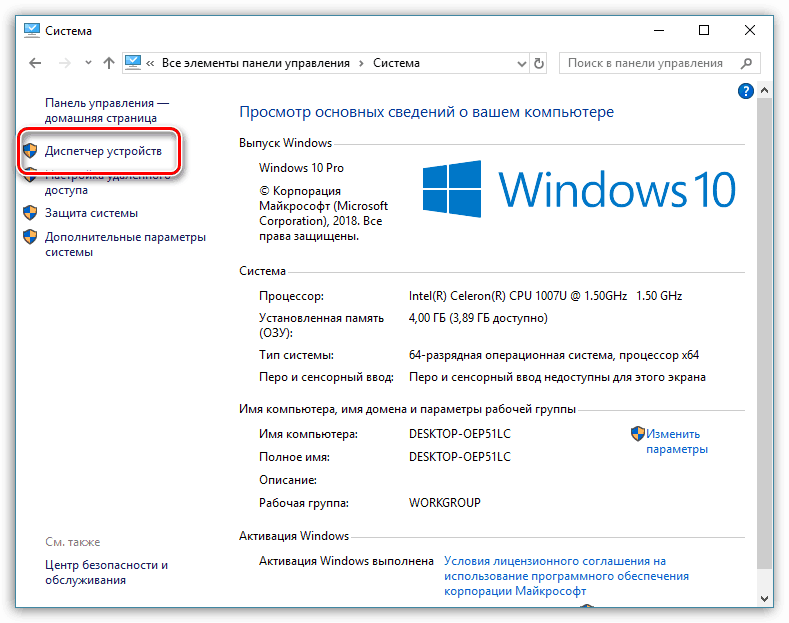
Task: Click shield icon next to Изменить параметры
Action: point(638,433)
